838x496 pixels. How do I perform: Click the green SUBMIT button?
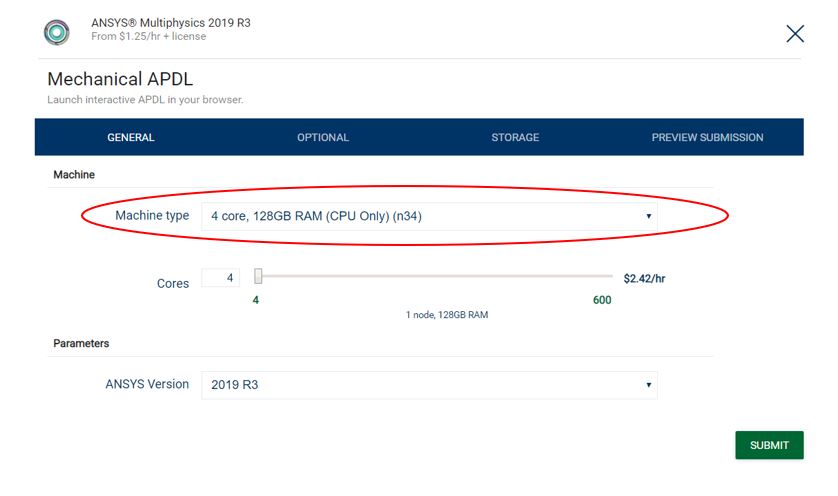click(x=769, y=445)
